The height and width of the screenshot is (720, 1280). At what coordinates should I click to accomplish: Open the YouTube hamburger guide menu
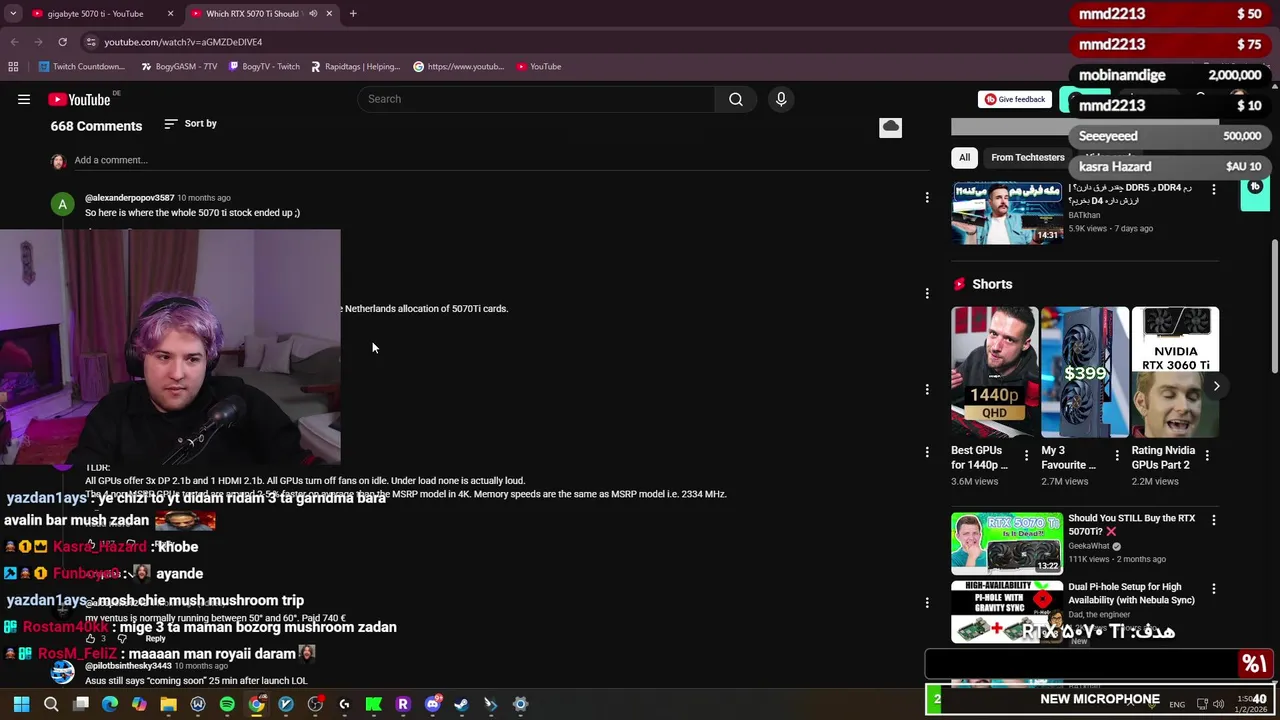[24, 99]
